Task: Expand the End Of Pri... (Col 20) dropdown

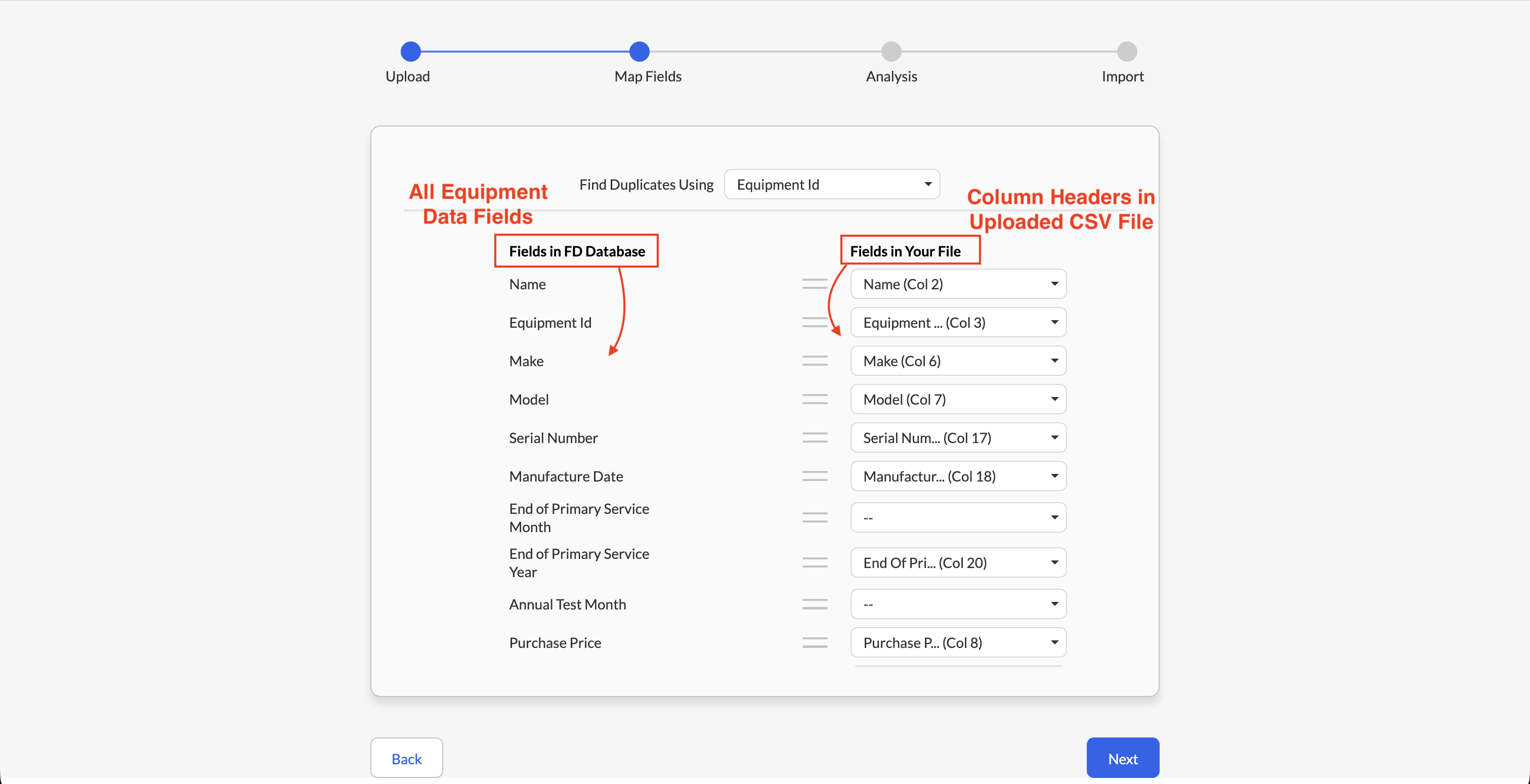Action: (x=958, y=562)
